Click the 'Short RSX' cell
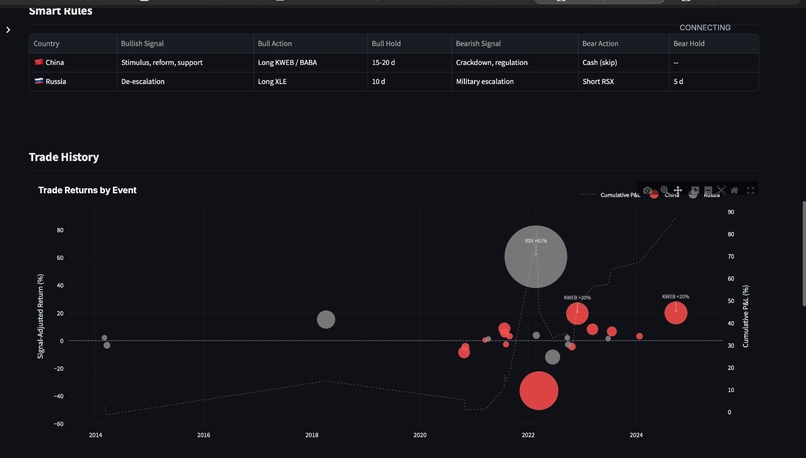This screenshot has height=458, width=806. [x=624, y=82]
